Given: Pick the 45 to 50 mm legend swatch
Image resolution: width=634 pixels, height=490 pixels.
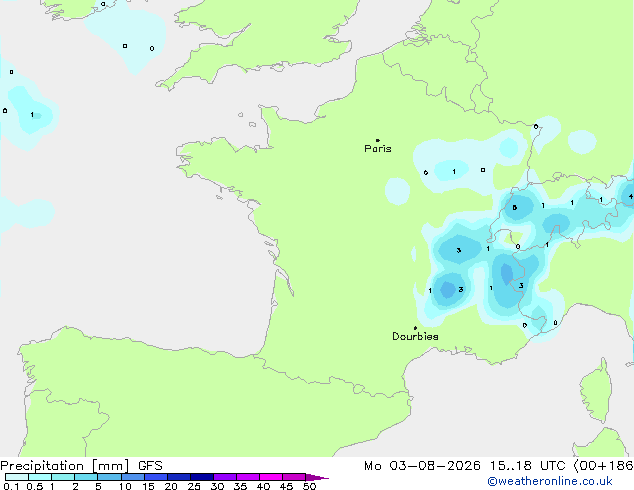Looking at the screenshot, I should pos(294,477).
